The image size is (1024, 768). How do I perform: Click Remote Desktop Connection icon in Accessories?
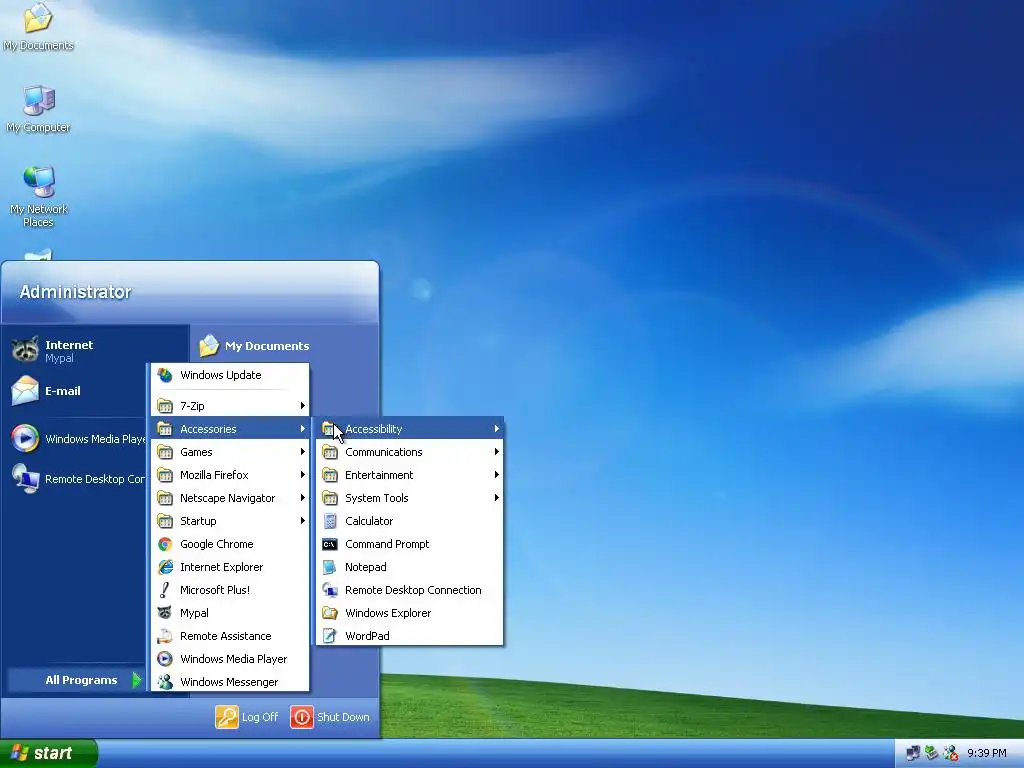(330, 590)
